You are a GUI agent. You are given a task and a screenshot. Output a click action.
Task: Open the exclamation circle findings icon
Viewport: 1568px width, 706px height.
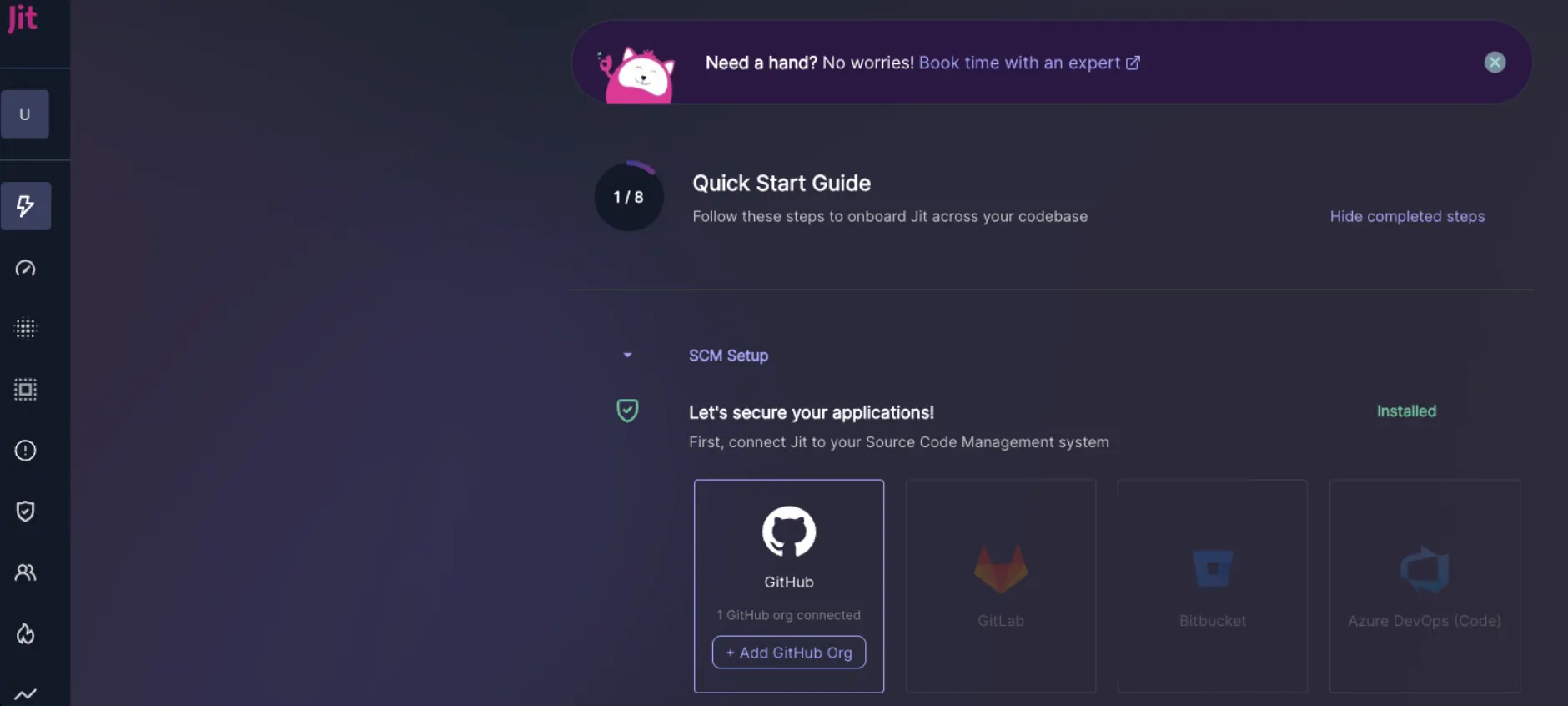tap(26, 451)
